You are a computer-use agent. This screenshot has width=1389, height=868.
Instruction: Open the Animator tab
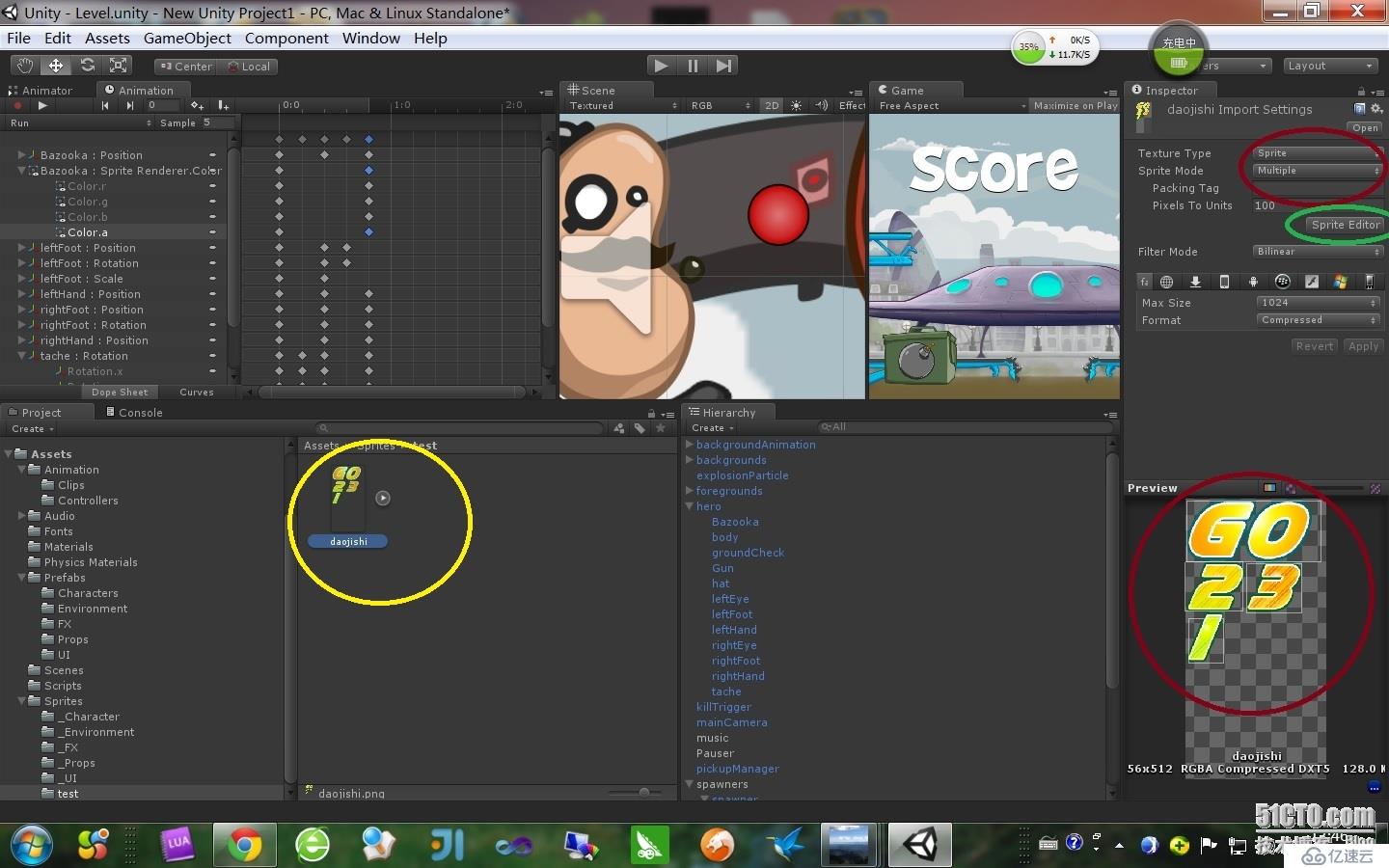coord(41,91)
